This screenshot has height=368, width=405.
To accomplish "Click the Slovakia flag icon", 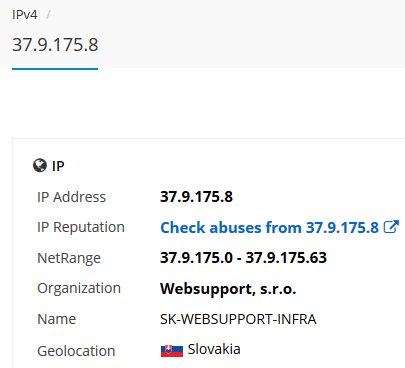I will coord(172,351).
